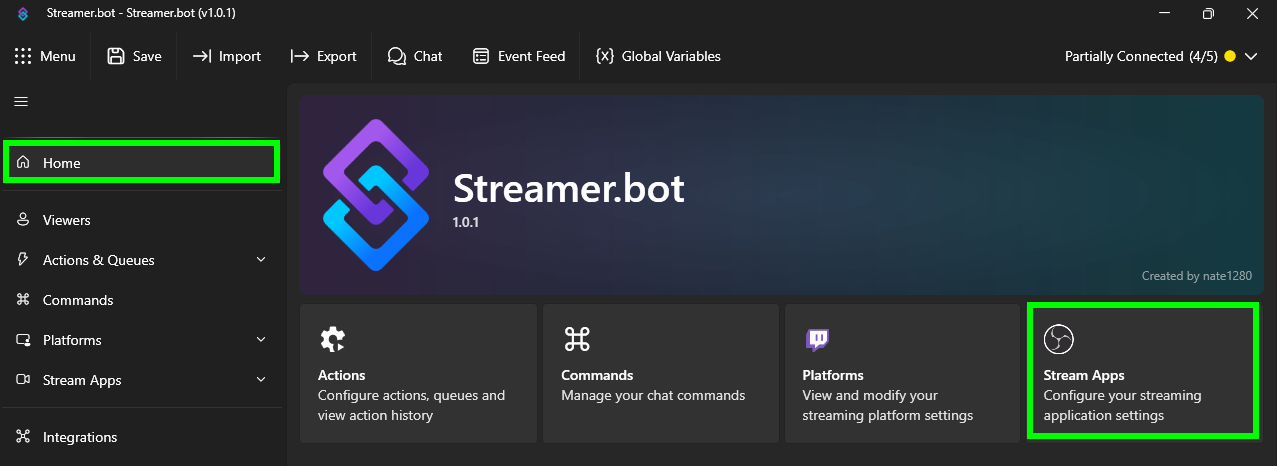Click the Chat bubble icon in toolbar
The image size is (1277, 466).
[x=397, y=56]
